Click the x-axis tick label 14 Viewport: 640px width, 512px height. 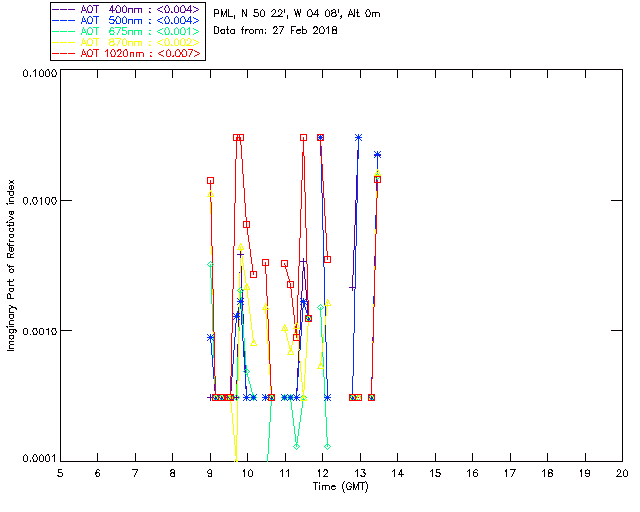(x=398, y=473)
